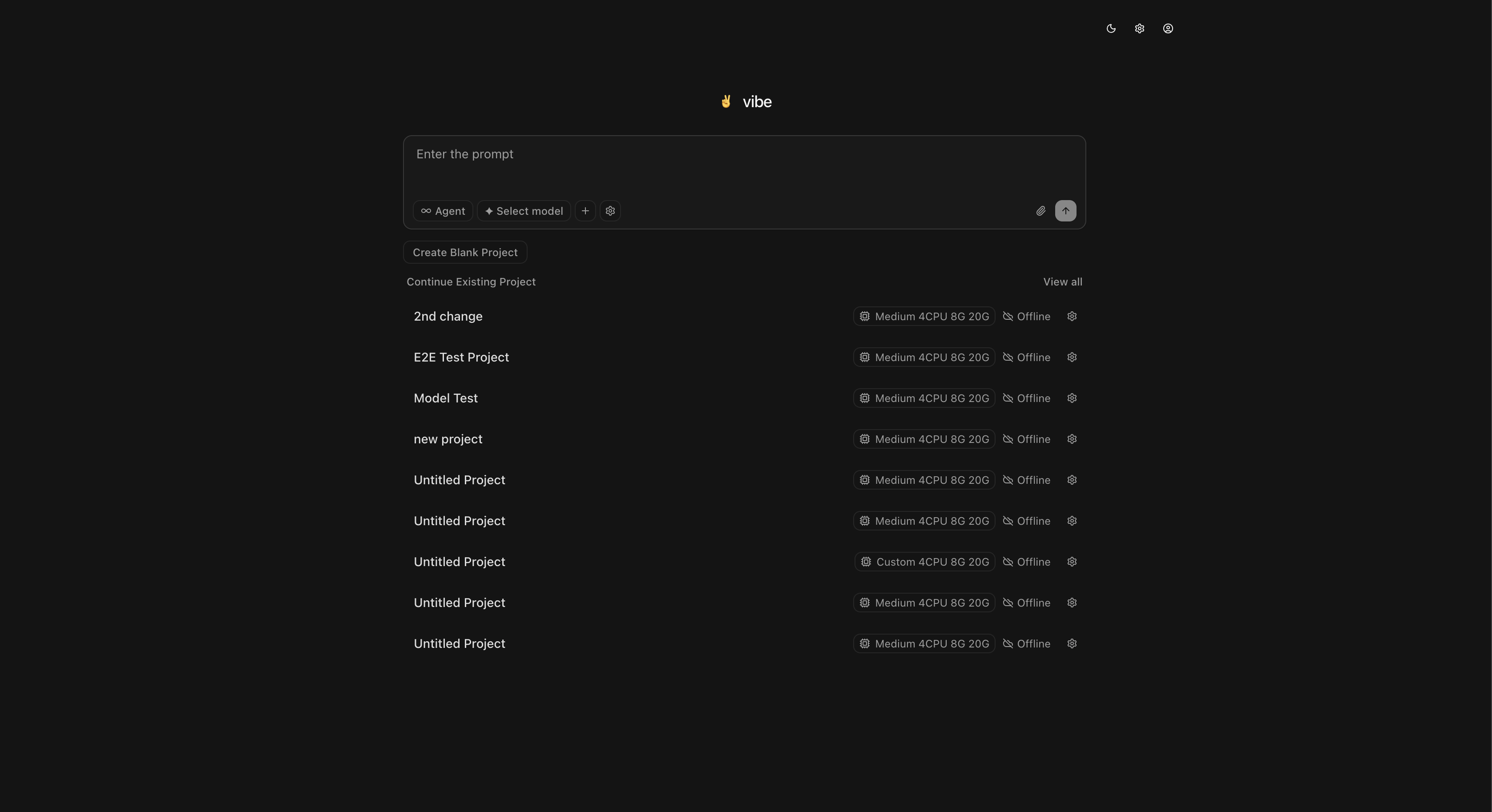
Task: Open settings gear for E2E Test Project
Action: (x=1072, y=358)
